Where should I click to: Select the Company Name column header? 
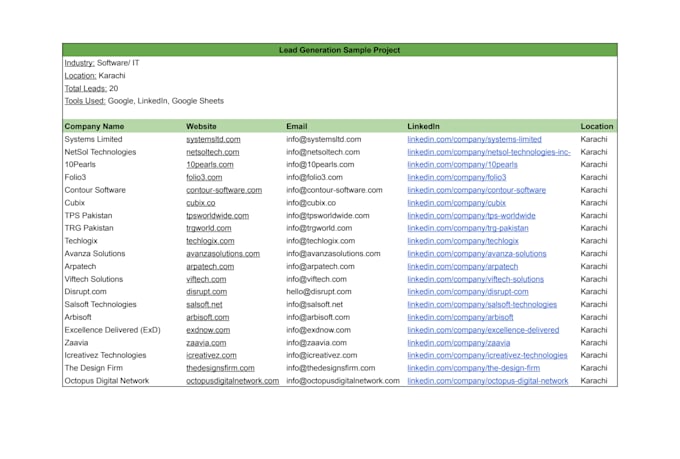coord(94,127)
